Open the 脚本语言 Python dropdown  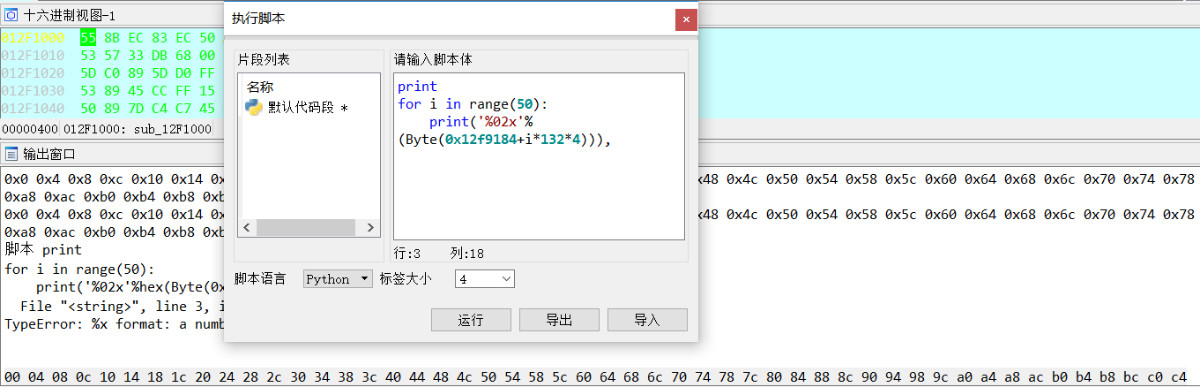pyautogui.click(x=338, y=279)
